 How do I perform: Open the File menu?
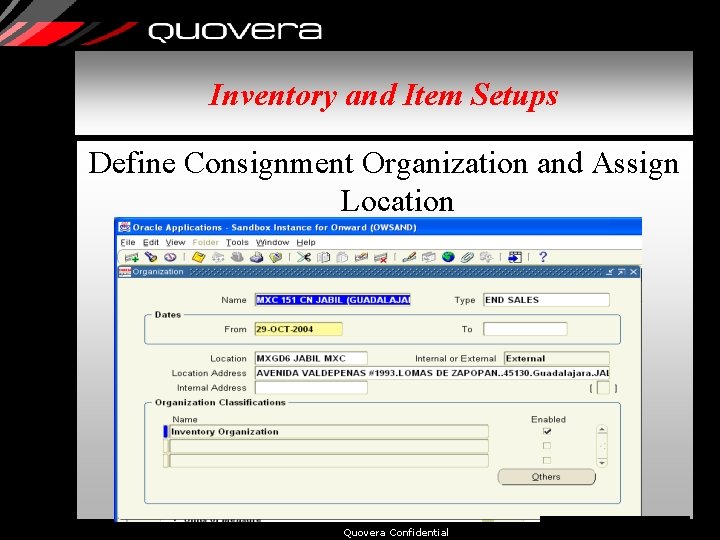click(128, 242)
